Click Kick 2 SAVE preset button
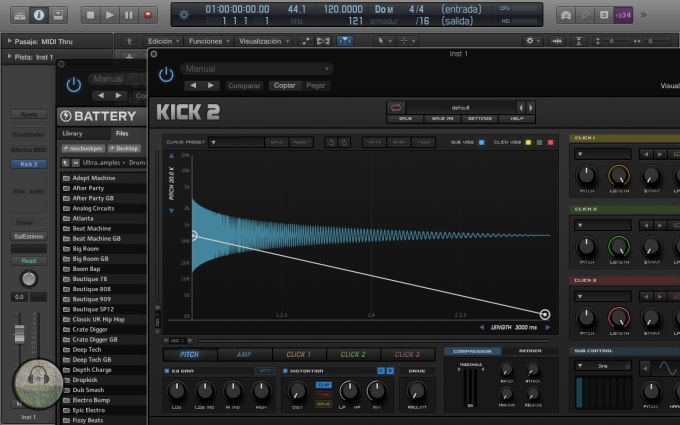This screenshot has height=425, width=680. tap(405, 118)
